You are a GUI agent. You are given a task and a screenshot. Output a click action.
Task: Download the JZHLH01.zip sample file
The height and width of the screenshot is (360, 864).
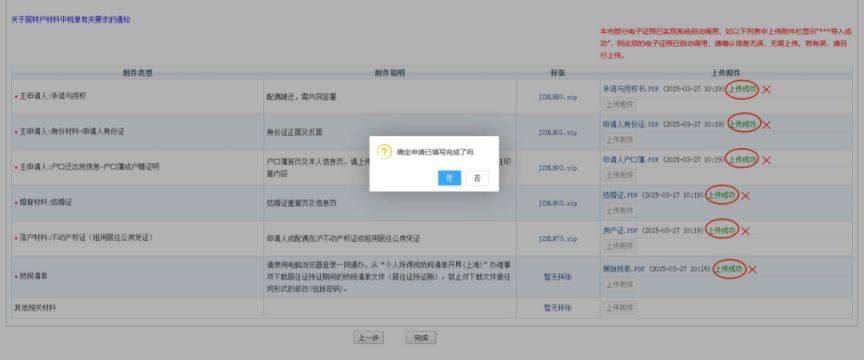(558, 132)
